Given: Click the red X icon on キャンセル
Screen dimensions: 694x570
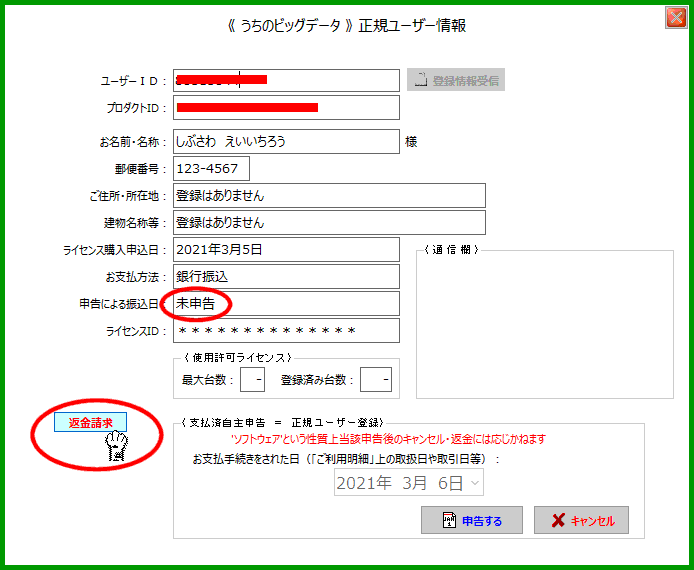Looking at the screenshot, I should pyautogui.click(x=559, y=520).
